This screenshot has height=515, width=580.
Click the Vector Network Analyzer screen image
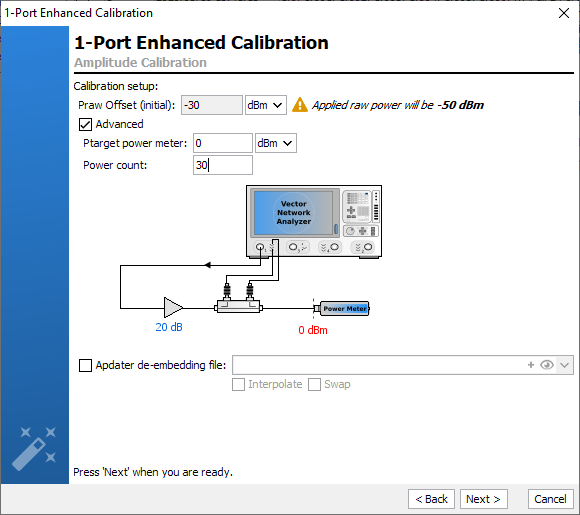pyautogui.click(x=293, y=213)
